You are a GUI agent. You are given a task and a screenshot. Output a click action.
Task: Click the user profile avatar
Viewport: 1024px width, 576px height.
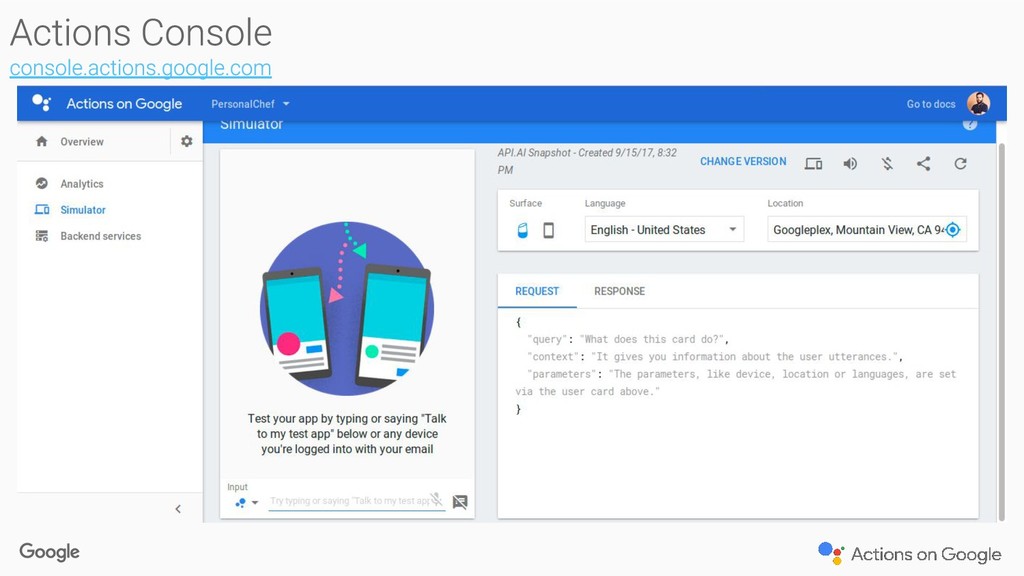978,103
